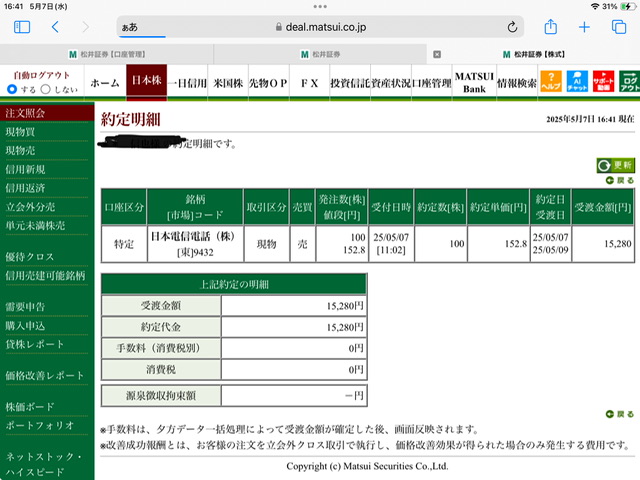Reload the page with the refresh icon
Image resolution: width=640 pixels, height=480 pixels.
point(512,27)
